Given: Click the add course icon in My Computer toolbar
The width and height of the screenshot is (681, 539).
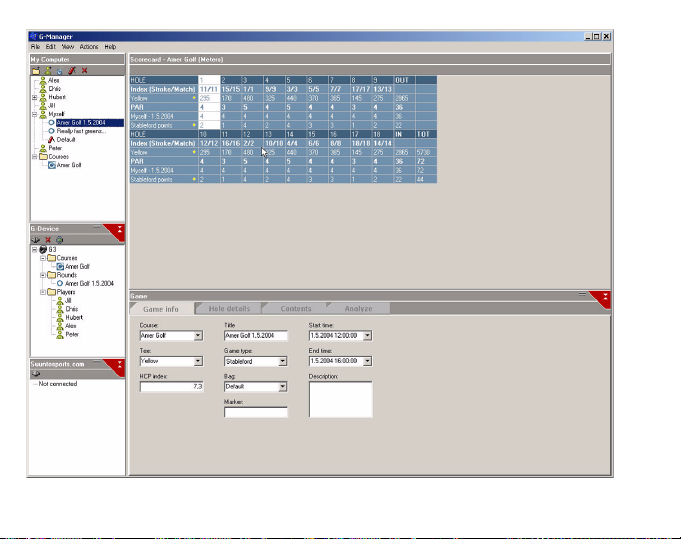Looking at the screenshot, I should click(60, 70).
